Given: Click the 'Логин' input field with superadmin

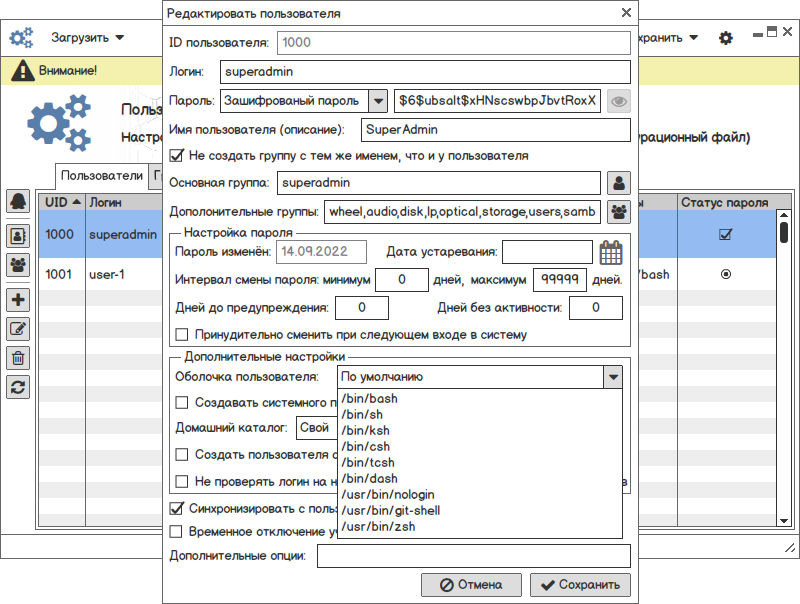Looking at the screenshot, I should [426, 72].
